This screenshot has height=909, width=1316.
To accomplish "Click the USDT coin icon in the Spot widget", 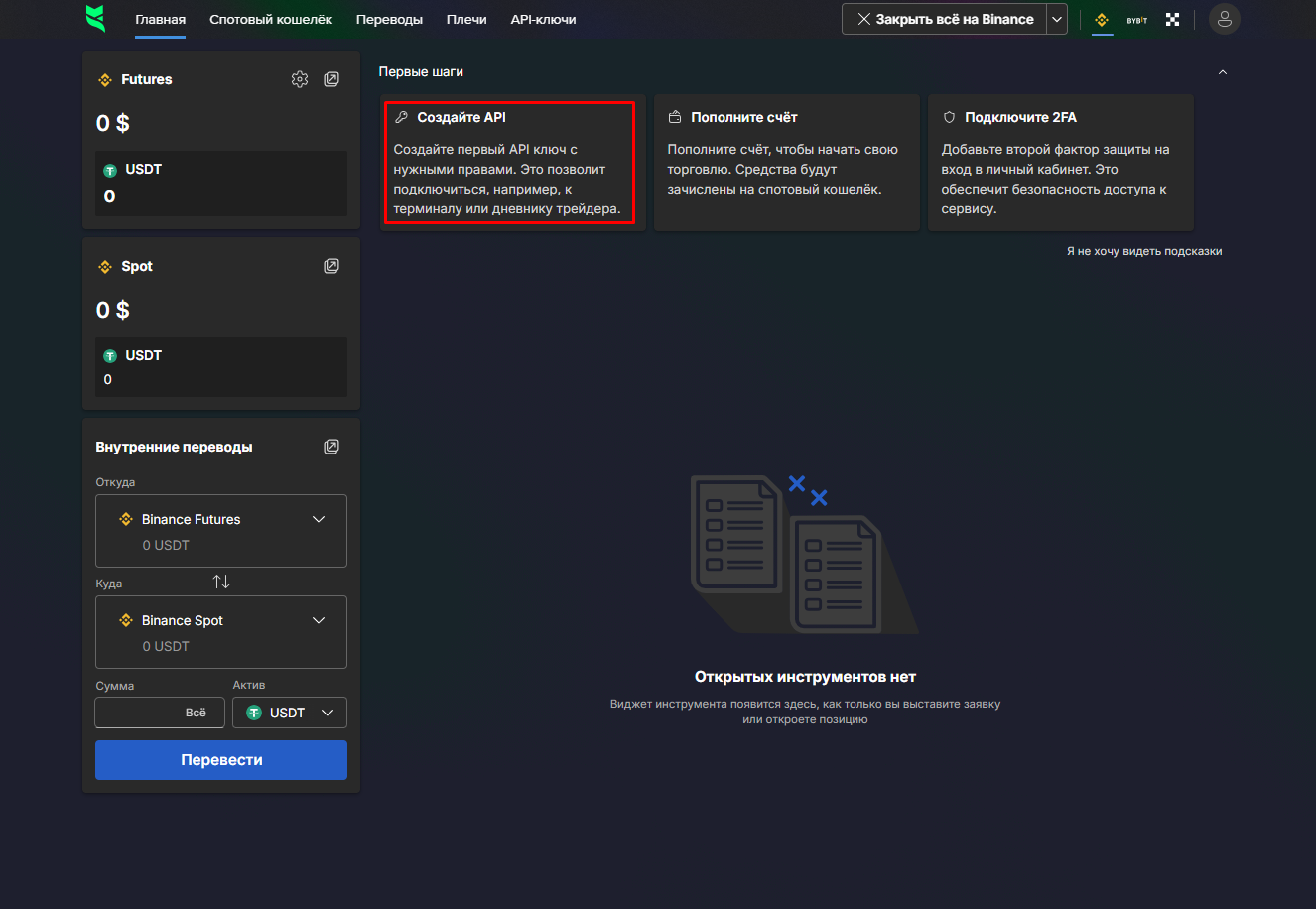I will (x=110, y=355).
